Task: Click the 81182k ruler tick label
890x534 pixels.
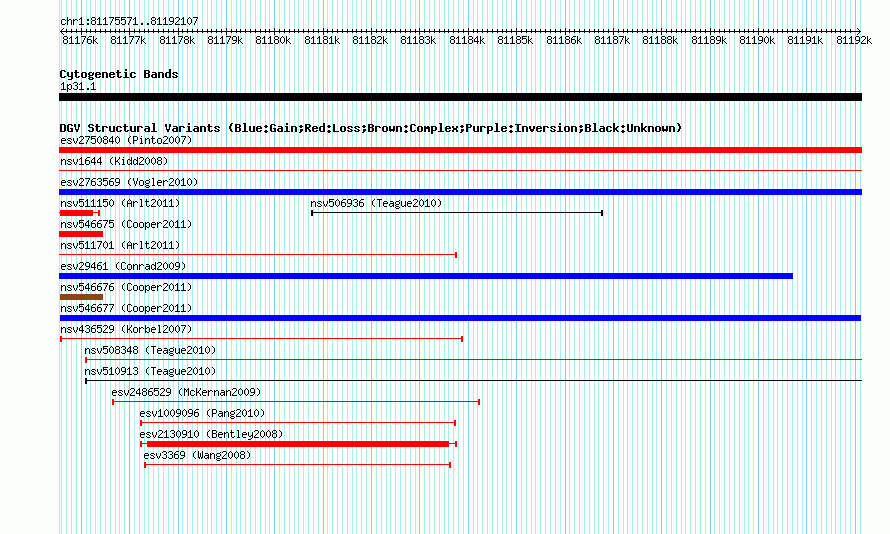Action: pyautogui.click(x=370, y=40)
